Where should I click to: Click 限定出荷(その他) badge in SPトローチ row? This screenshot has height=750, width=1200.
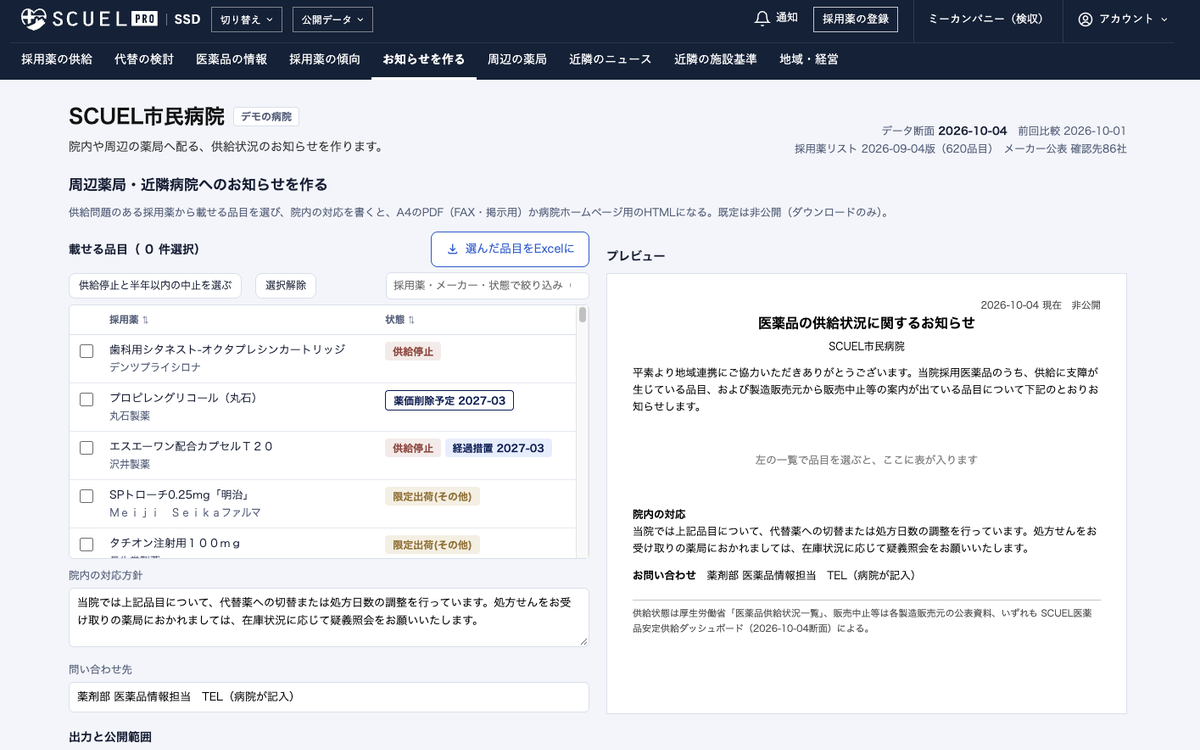coord(432,496)
